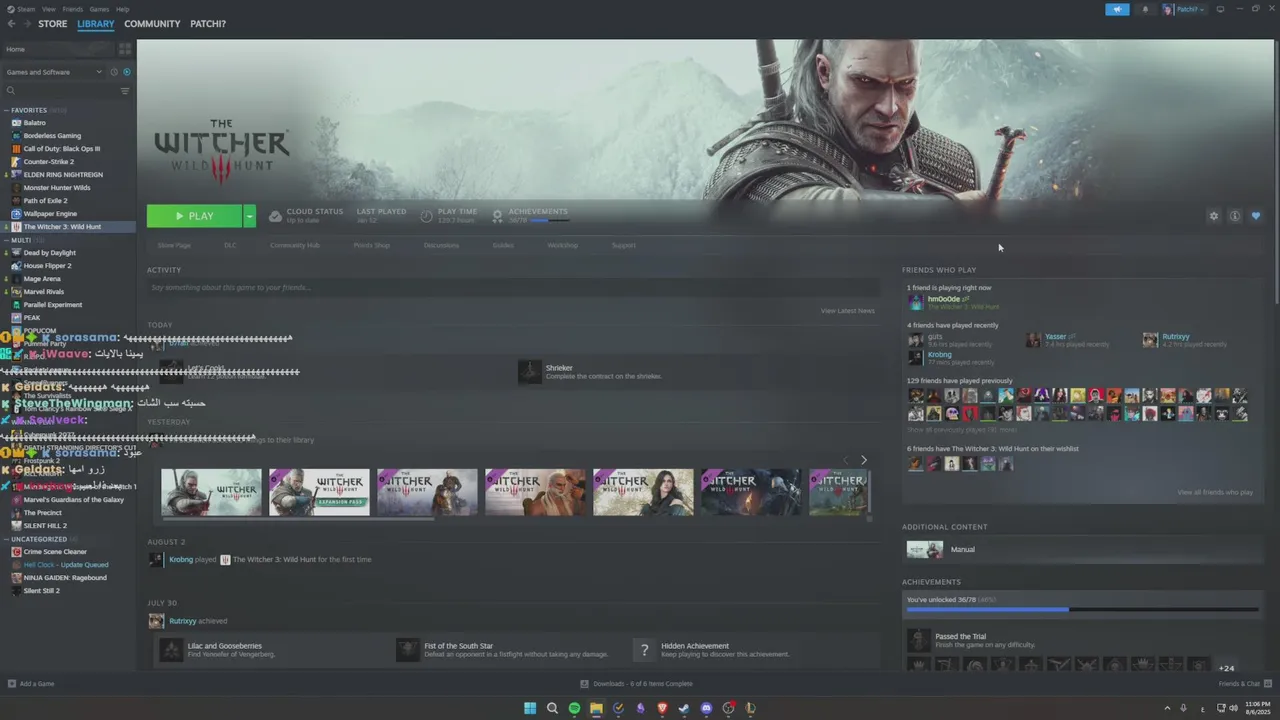Open View all friends who play
The image size is (1280, 720).
tap(1215, 492)
